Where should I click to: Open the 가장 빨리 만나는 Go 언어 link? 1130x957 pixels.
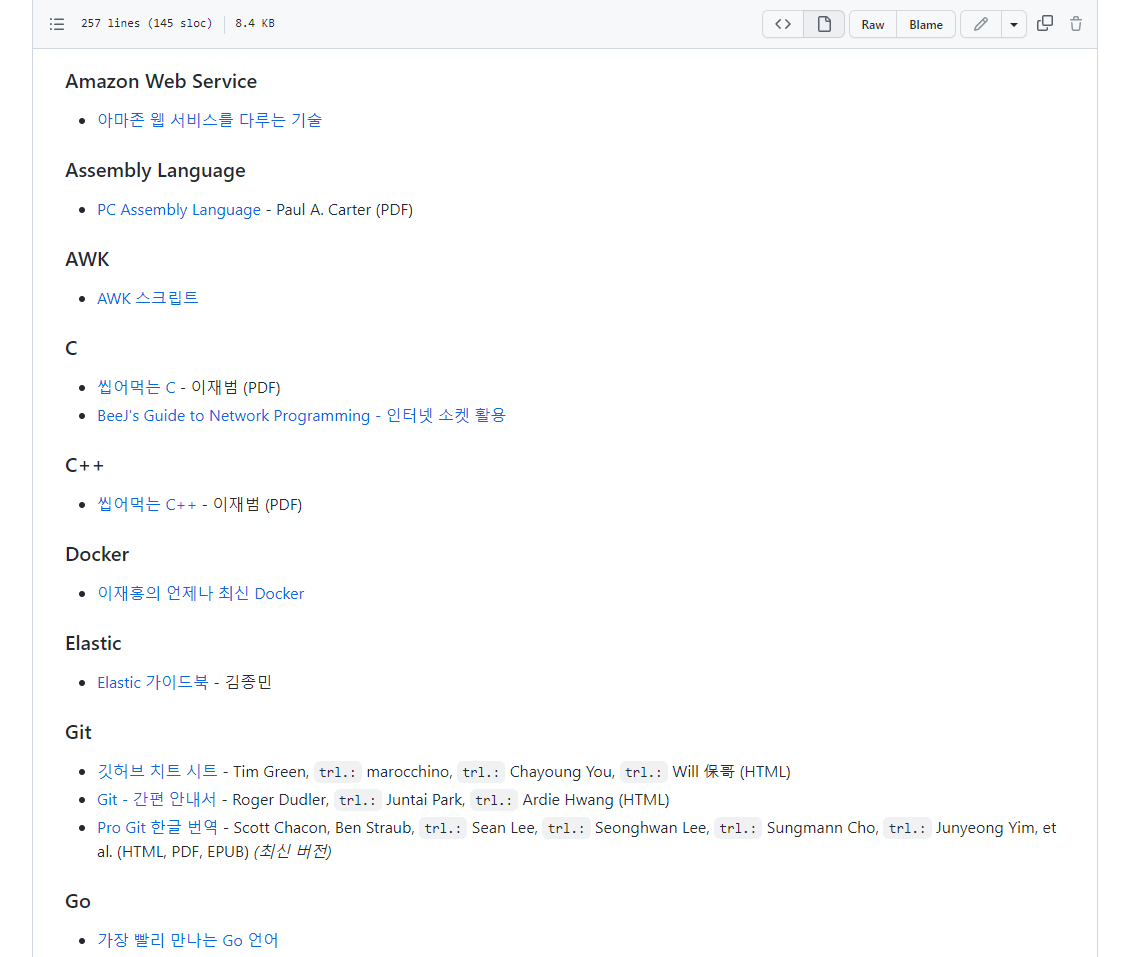click(187, 940)
